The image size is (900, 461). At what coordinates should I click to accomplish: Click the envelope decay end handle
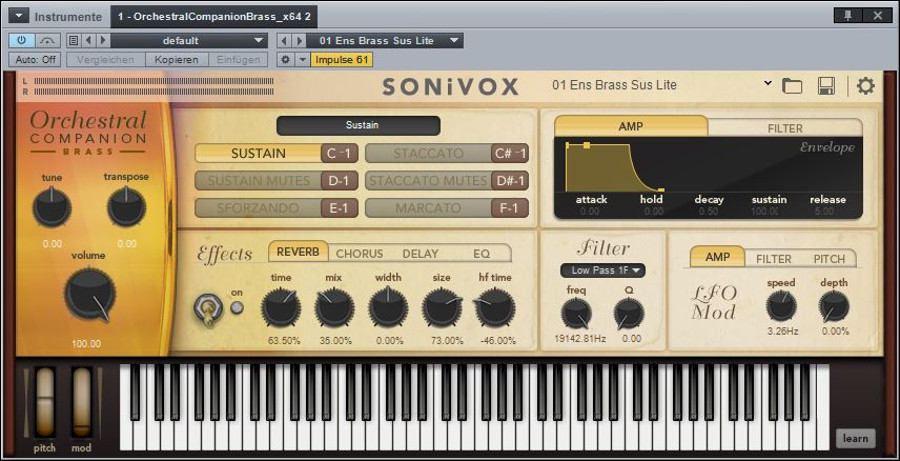pos(661,190)
